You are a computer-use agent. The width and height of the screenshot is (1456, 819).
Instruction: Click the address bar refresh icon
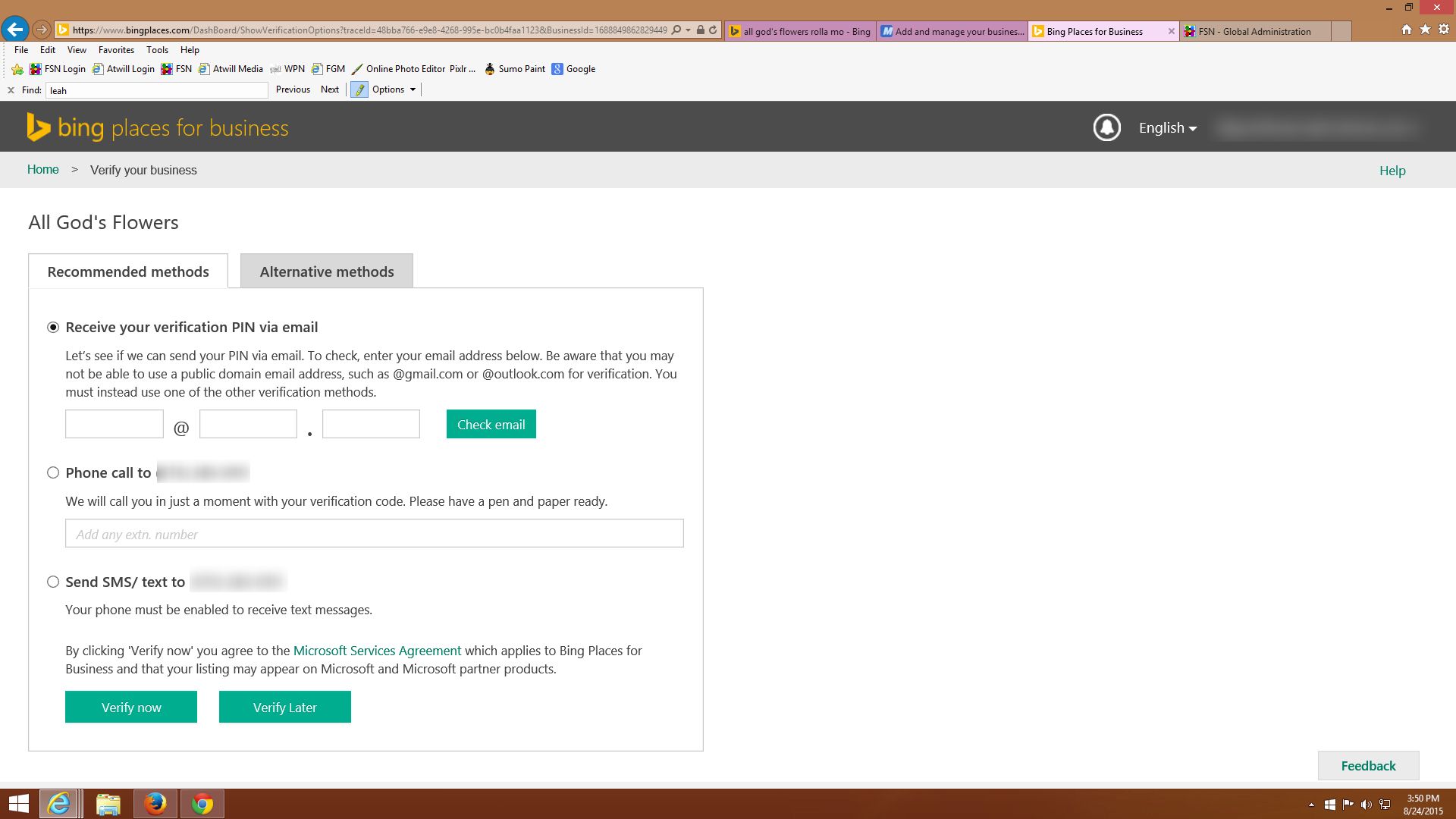713,30
